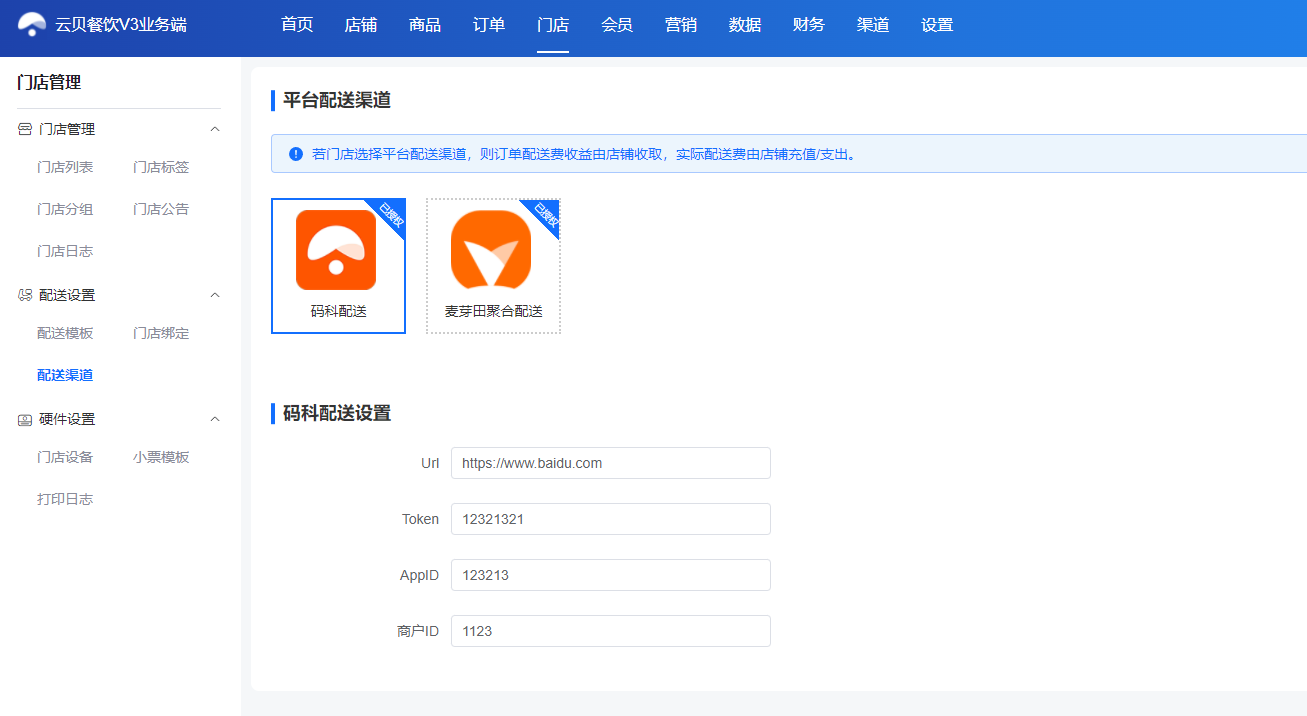
Task: Click the 配送设置 delivery icon in the sidebar
Action: tap(25, 296)
